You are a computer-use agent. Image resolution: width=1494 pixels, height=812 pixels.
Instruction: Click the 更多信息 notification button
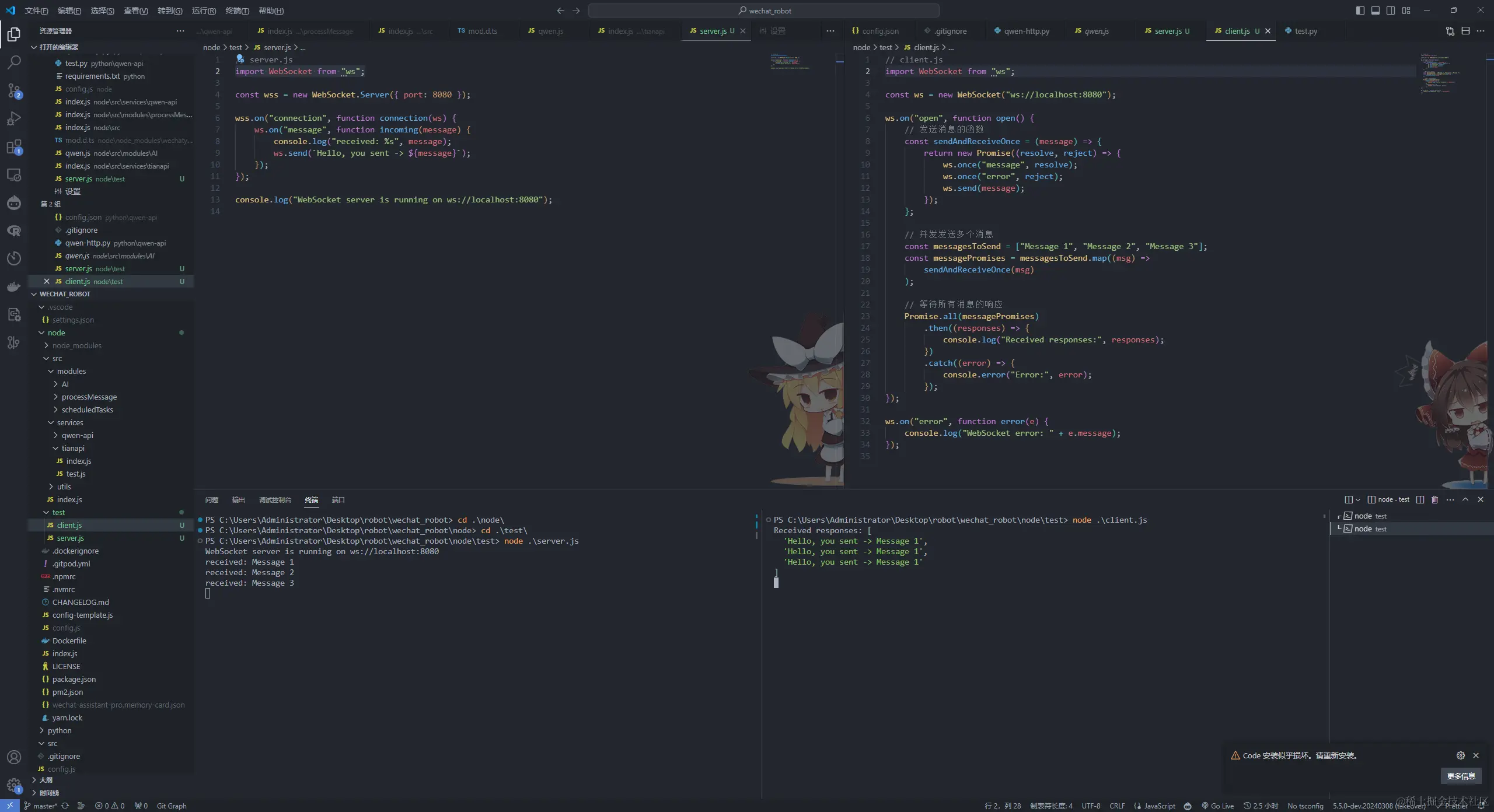[x=1461, y=776]
